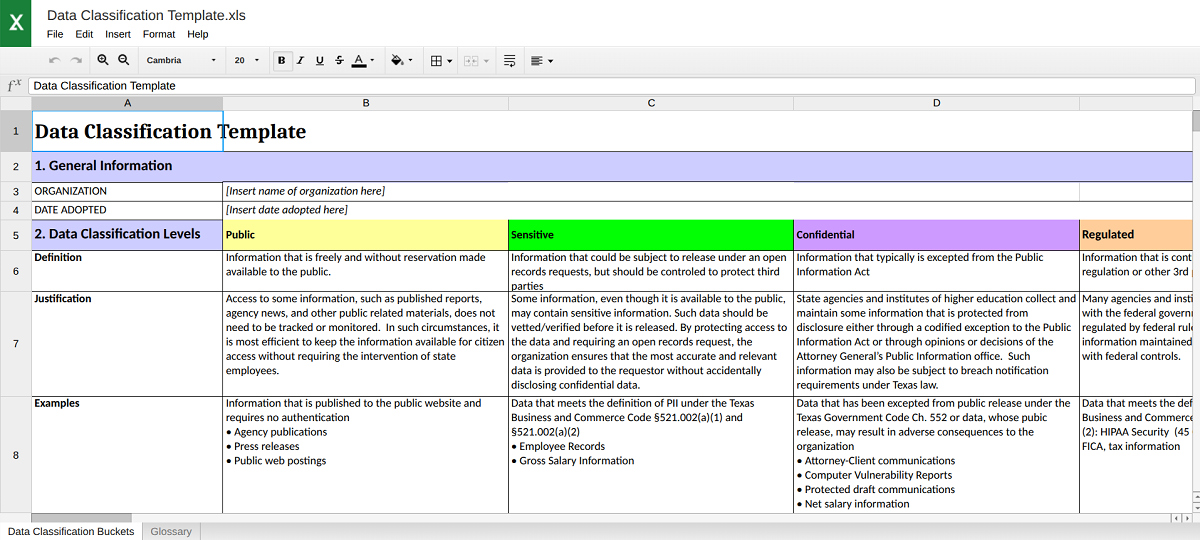Open the fill color dropdown arrow
The image size is (1200, 540).
(411, 61)
